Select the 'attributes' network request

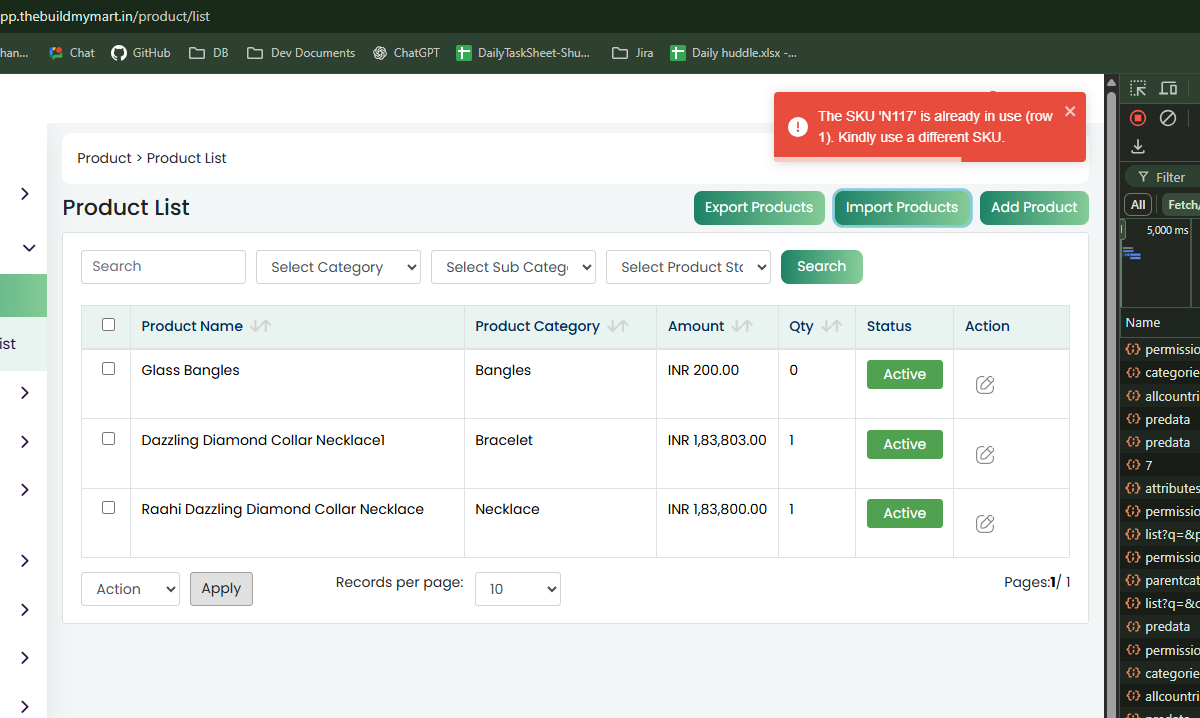click(1162, 488)
